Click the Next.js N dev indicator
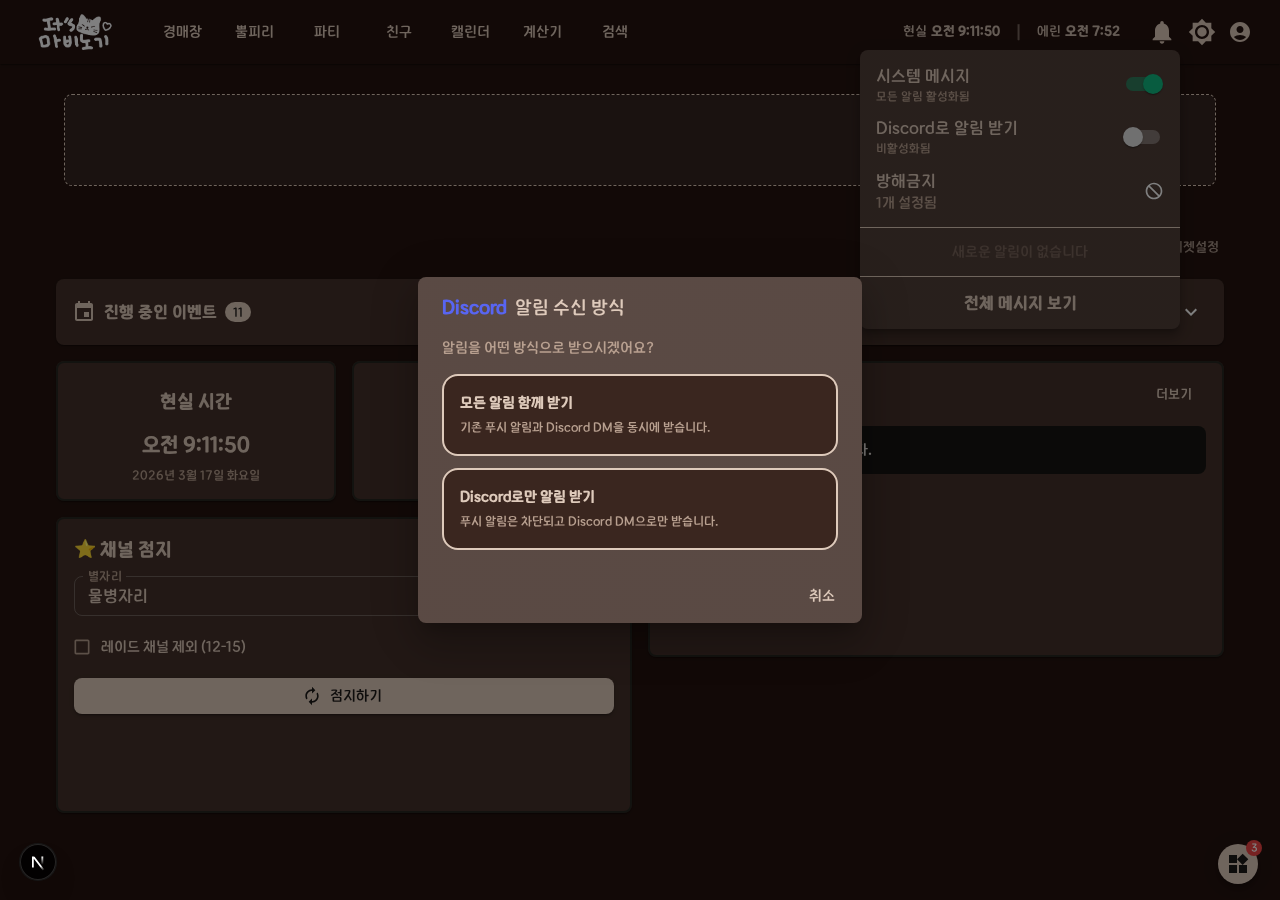Image resolution: width=1280 pixels, height=900 pixels. click(x=38, y=862)
